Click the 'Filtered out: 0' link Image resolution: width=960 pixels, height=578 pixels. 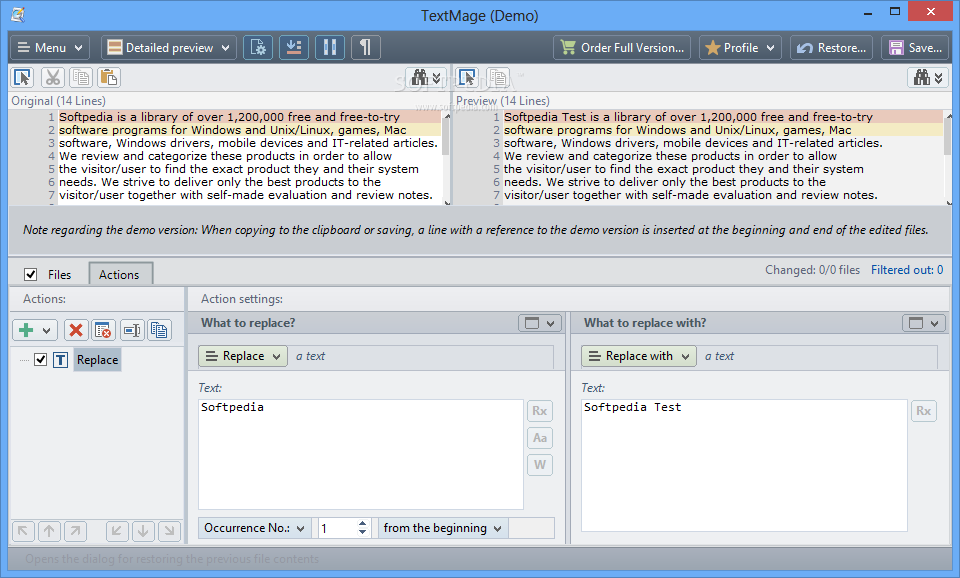click(x=907, y=270)
